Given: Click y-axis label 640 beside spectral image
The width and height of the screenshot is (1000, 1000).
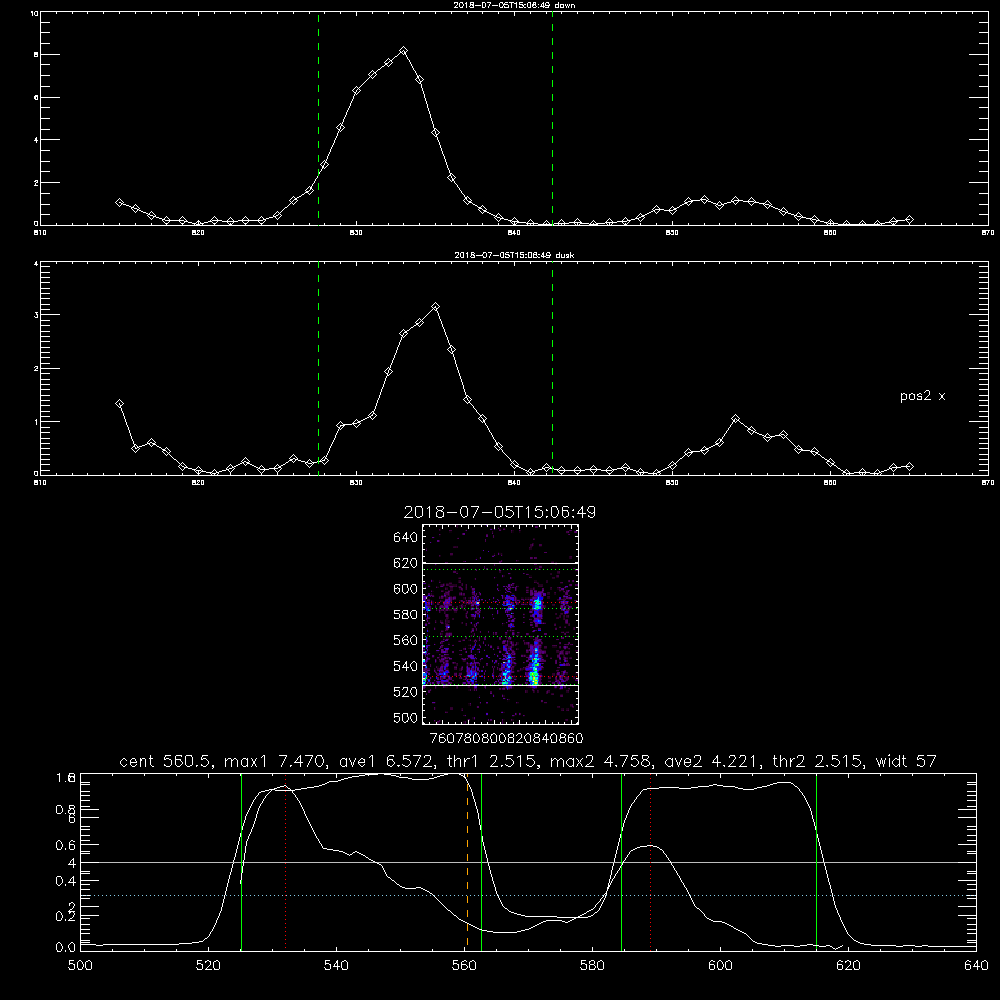Looking at the screenshot, I should pos(405,538).
